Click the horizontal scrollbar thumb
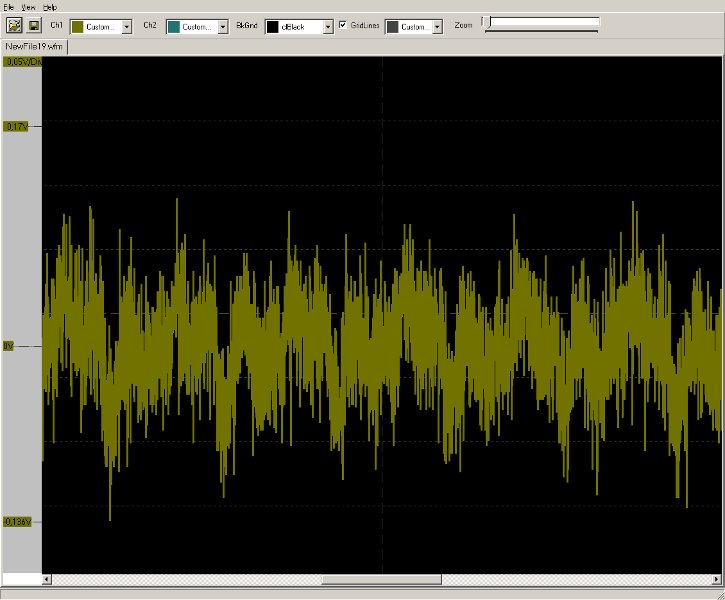 (x=381, y=580)
